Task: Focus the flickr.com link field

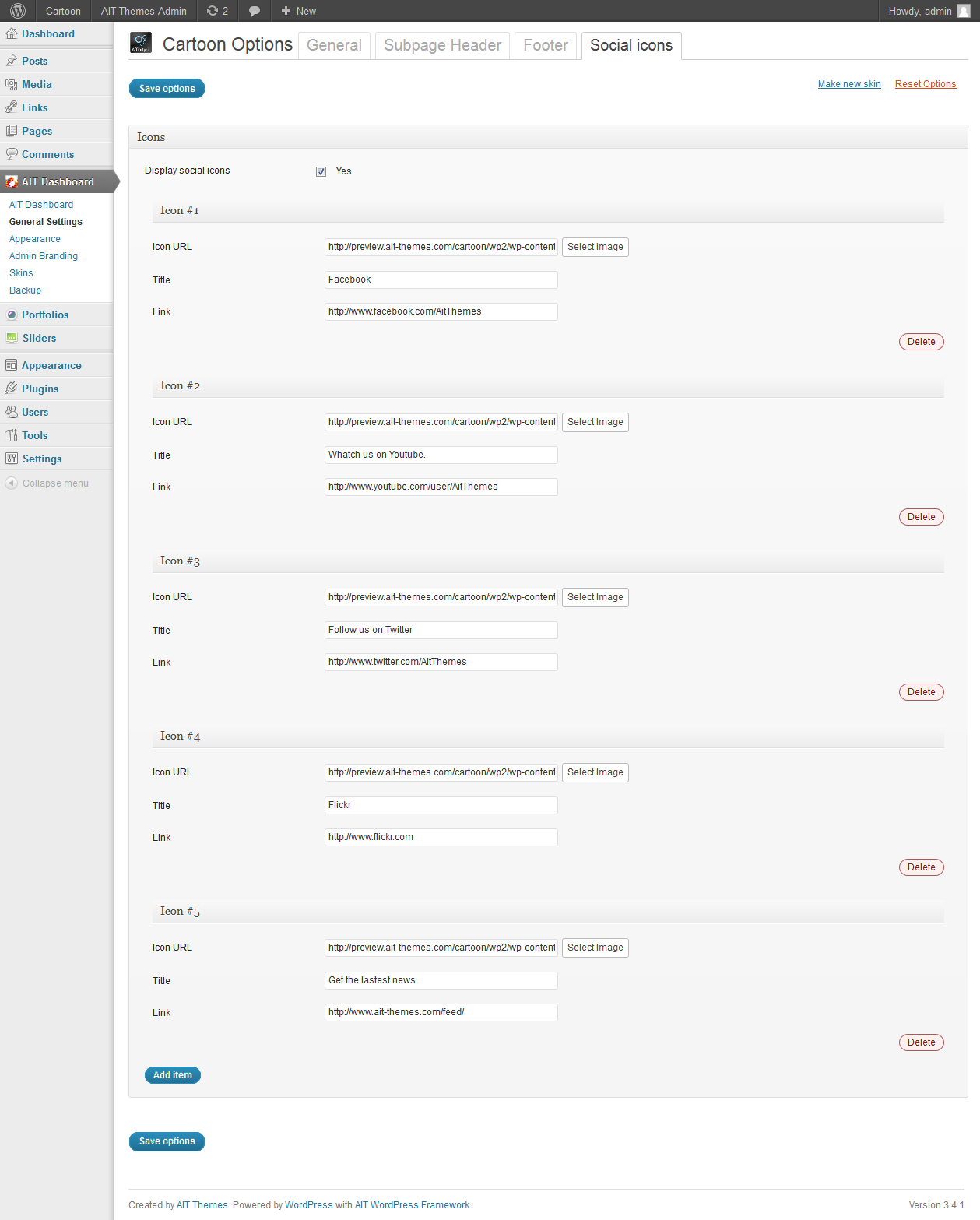Action: pos(441,837)
